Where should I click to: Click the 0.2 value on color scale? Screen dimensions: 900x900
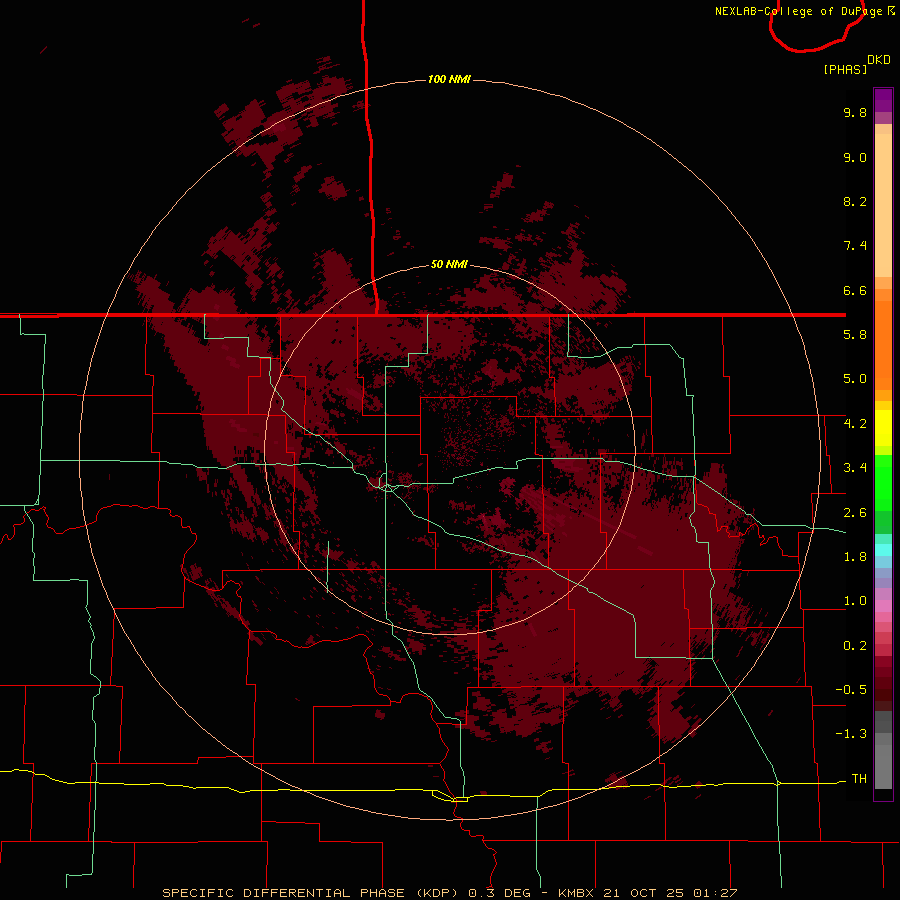855,646
